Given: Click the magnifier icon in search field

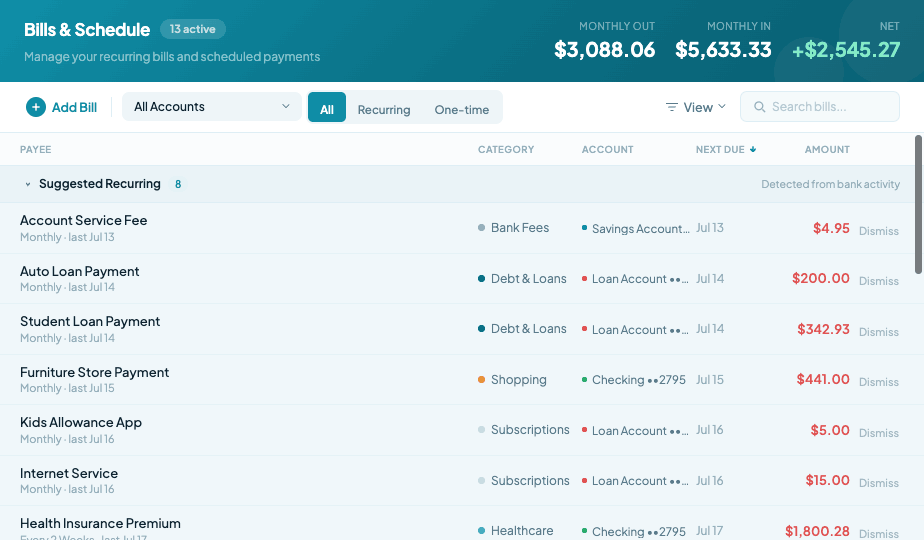Looking at the screenshot, I should (x=760, y=107).
